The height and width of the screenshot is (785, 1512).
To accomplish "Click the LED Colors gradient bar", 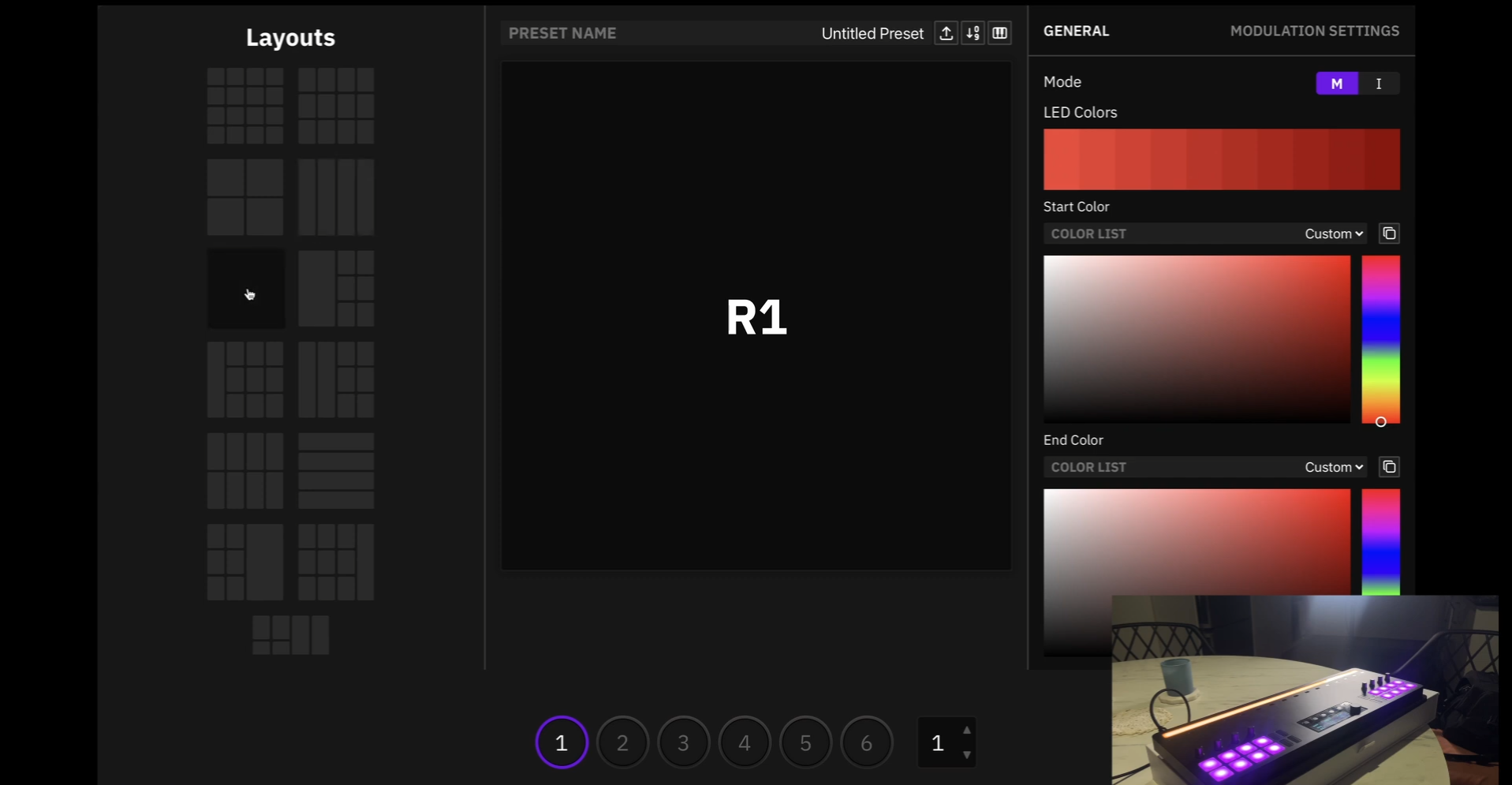I will click(1222, 159).
